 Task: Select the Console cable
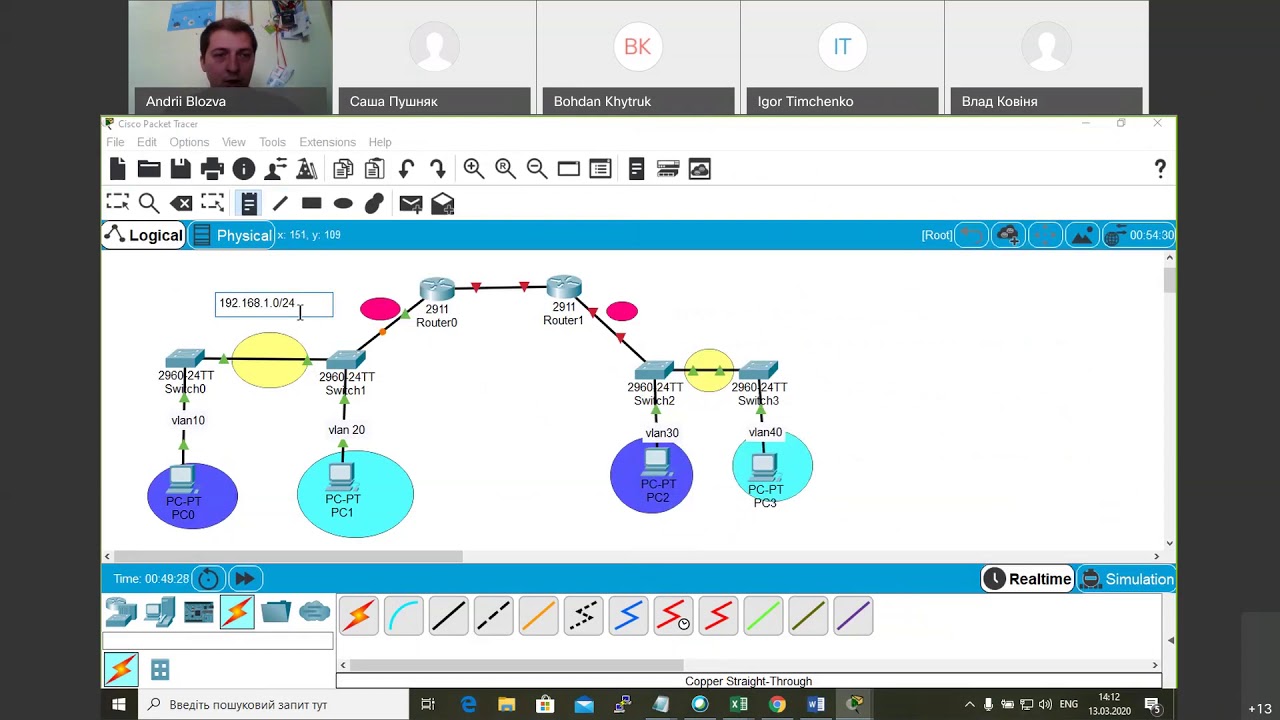pos(404,616)
